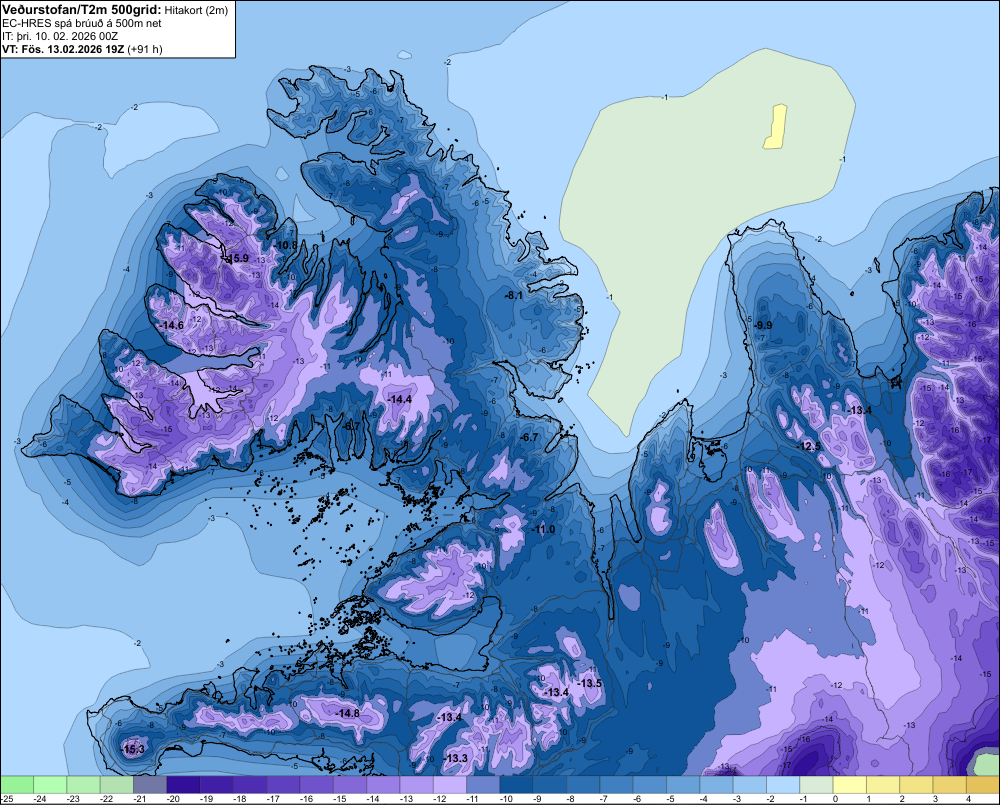Pick the legend swatch labeled 2

(916, 784)
